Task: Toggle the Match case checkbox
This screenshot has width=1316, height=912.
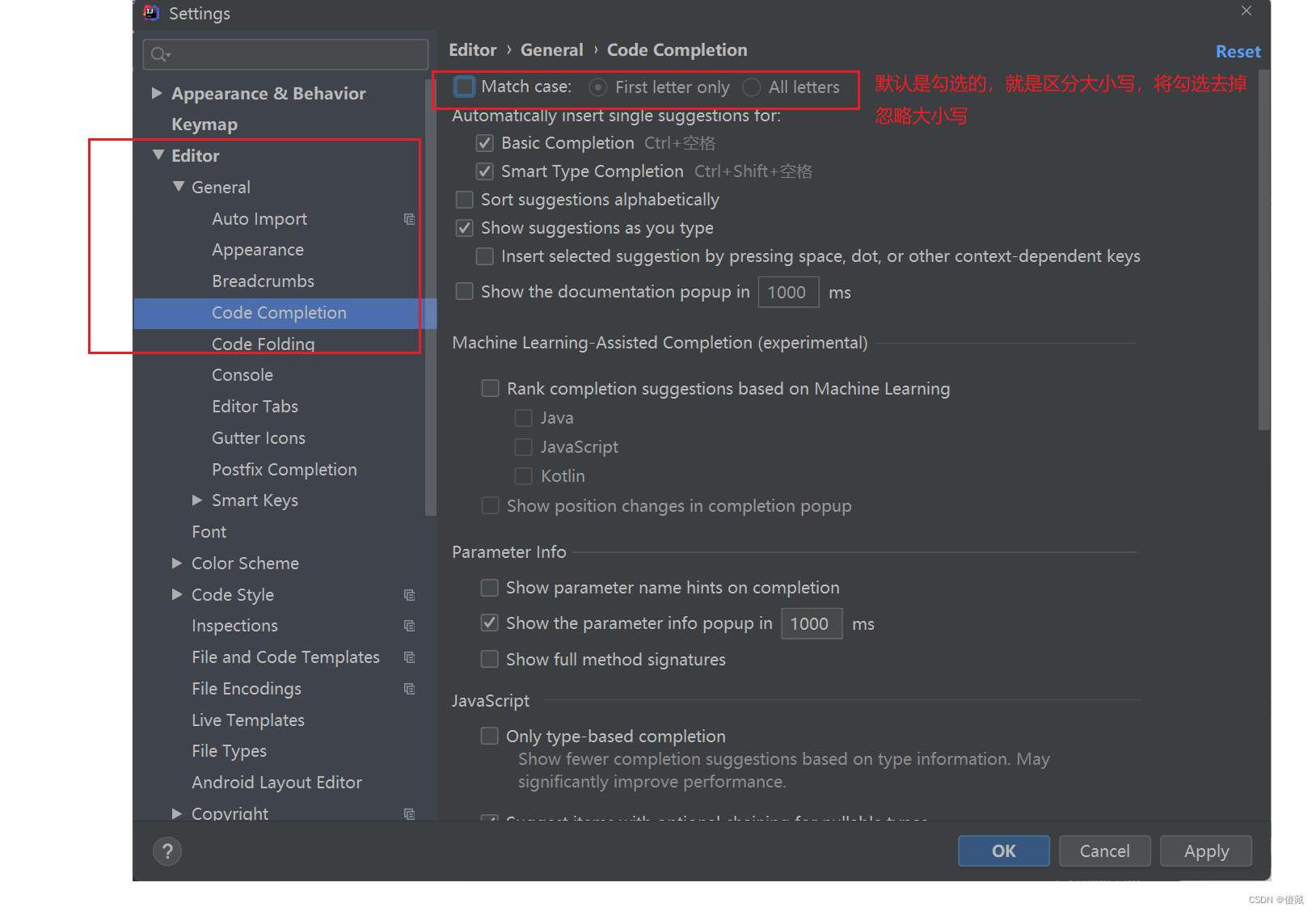Action: coord(464,87)
